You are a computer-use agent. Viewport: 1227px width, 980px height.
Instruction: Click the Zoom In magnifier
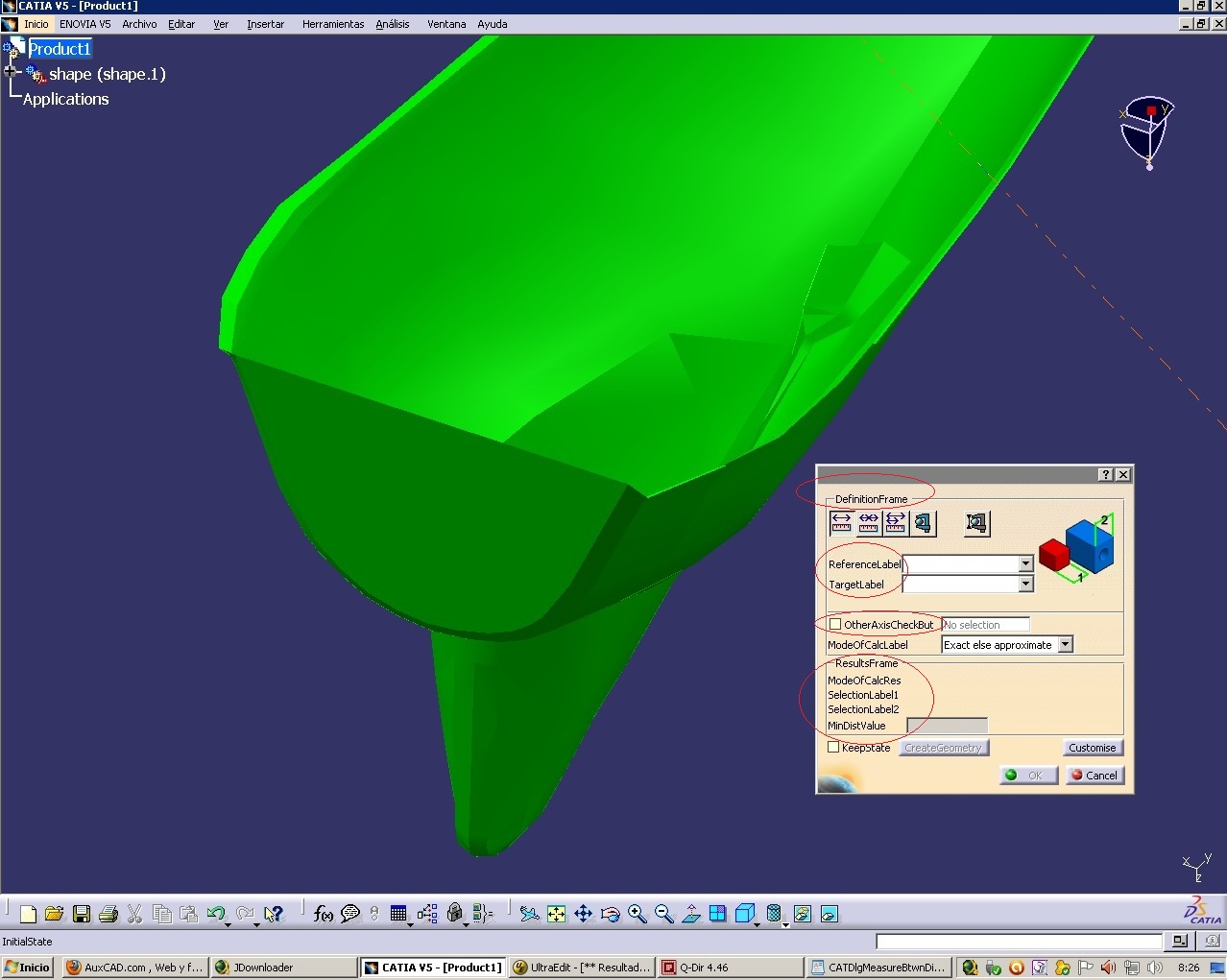tap(637, 914)
